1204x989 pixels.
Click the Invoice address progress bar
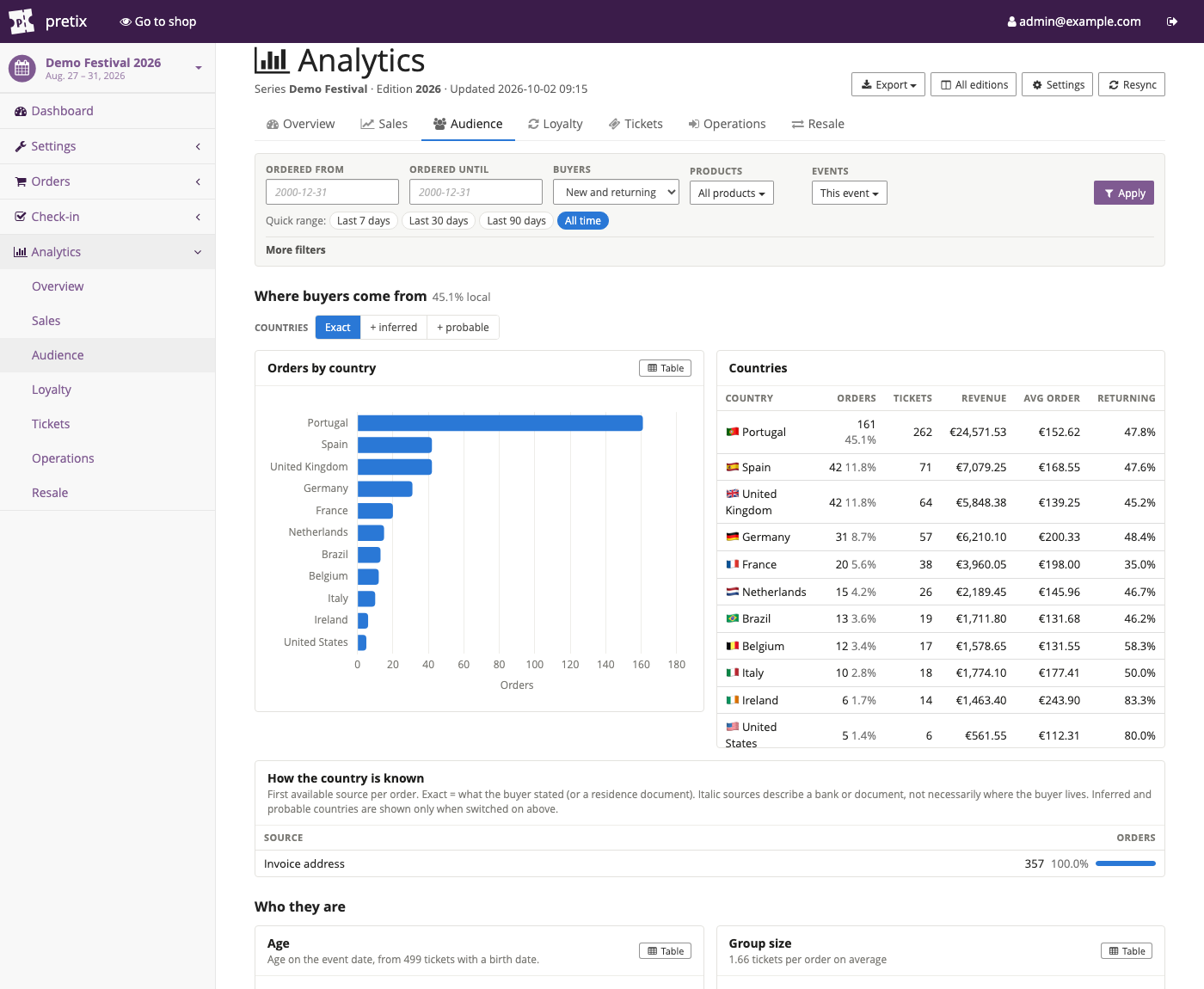click(1126, 863)
